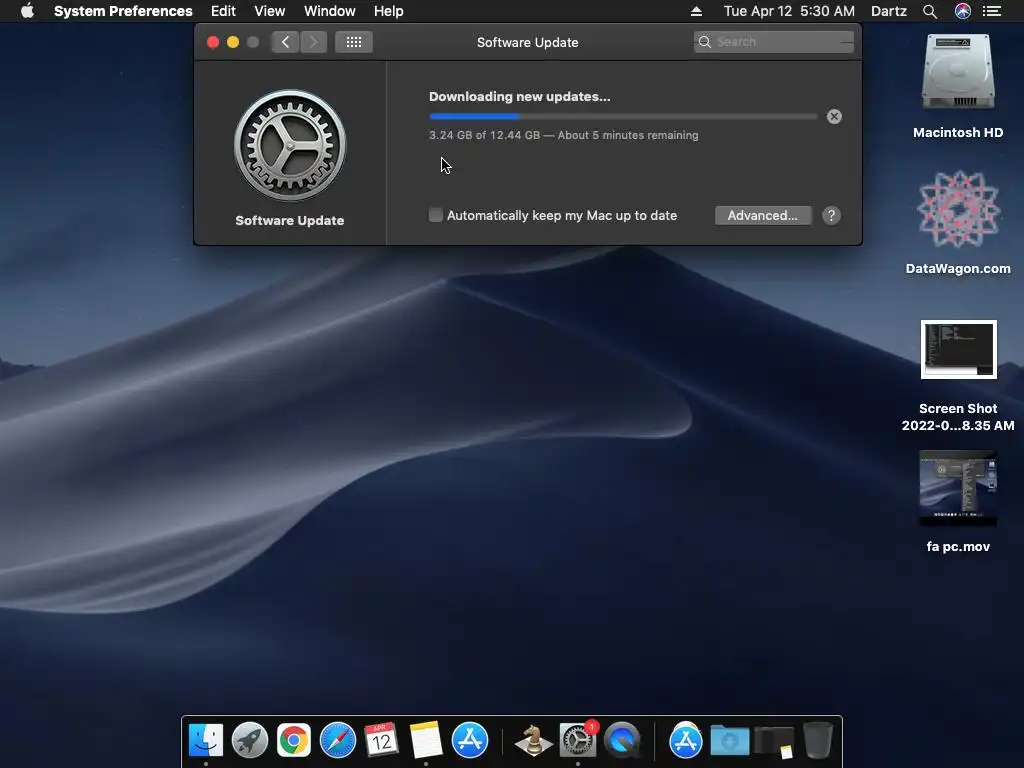The width and height of the screenshot is (1024, 768).
Task: Minimize the Software Update window
Action: [232, 42]
